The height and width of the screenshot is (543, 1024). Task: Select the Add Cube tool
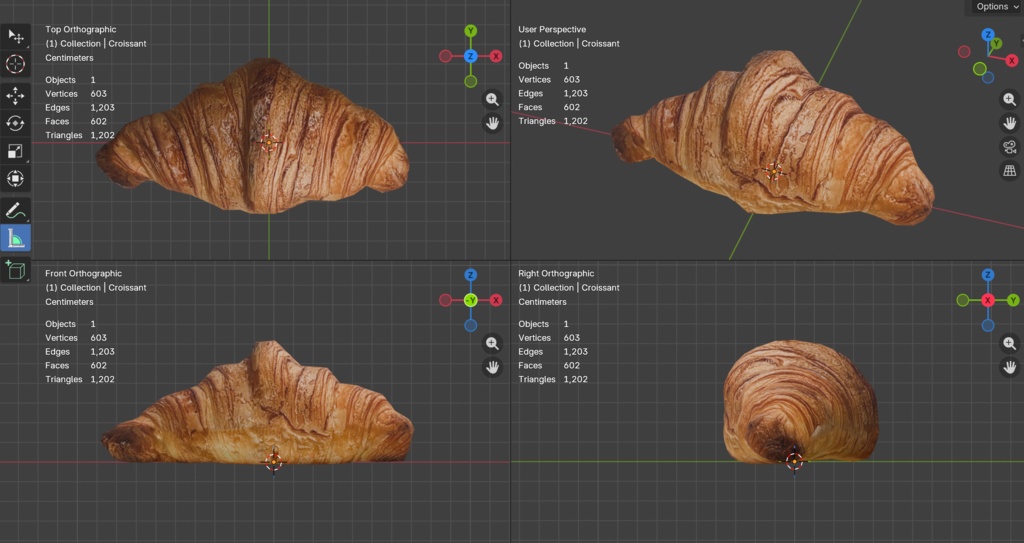(x=15, y=269)
